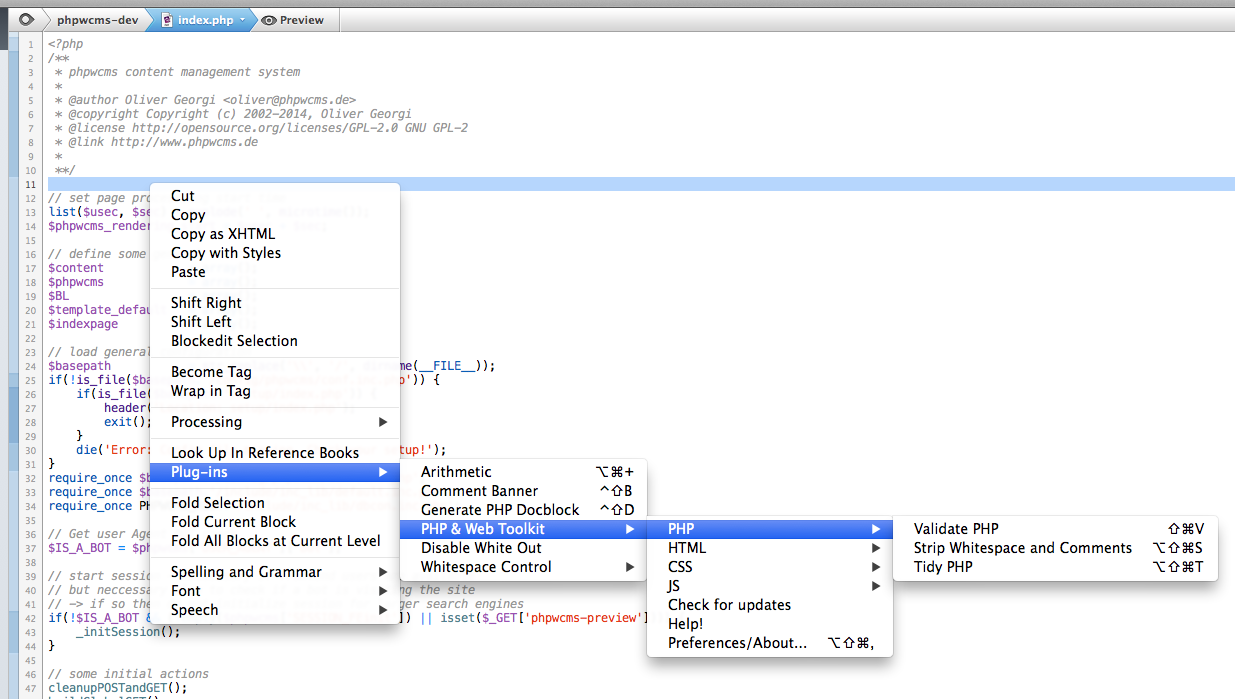
Task: Expand the HTML submenu
Action: (687, 548)
